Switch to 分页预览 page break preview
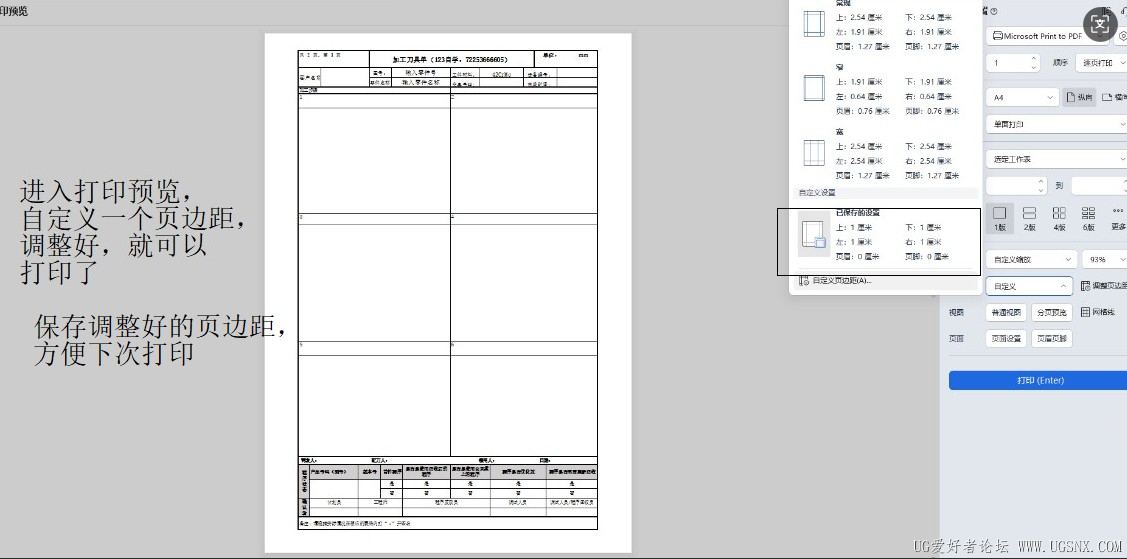 [1052, 313]
